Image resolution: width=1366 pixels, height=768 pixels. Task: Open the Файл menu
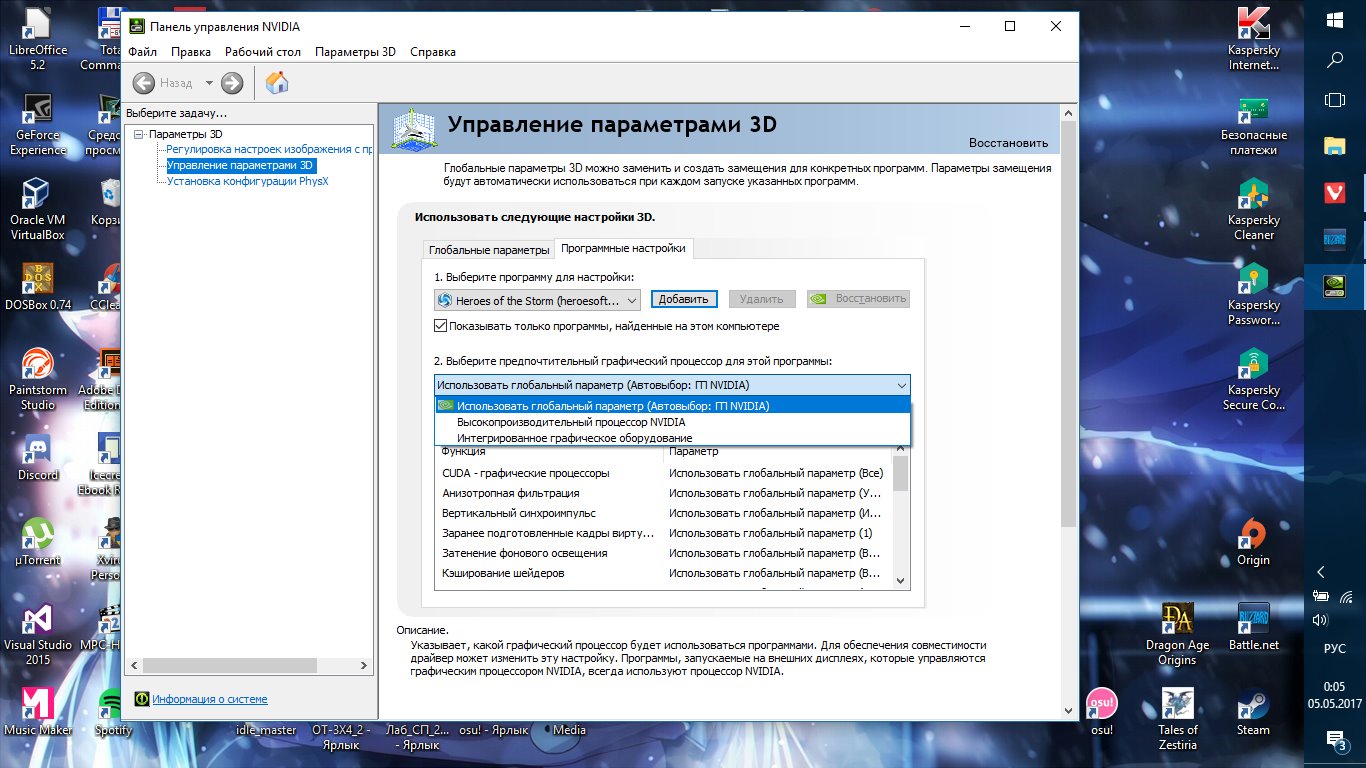142,52
